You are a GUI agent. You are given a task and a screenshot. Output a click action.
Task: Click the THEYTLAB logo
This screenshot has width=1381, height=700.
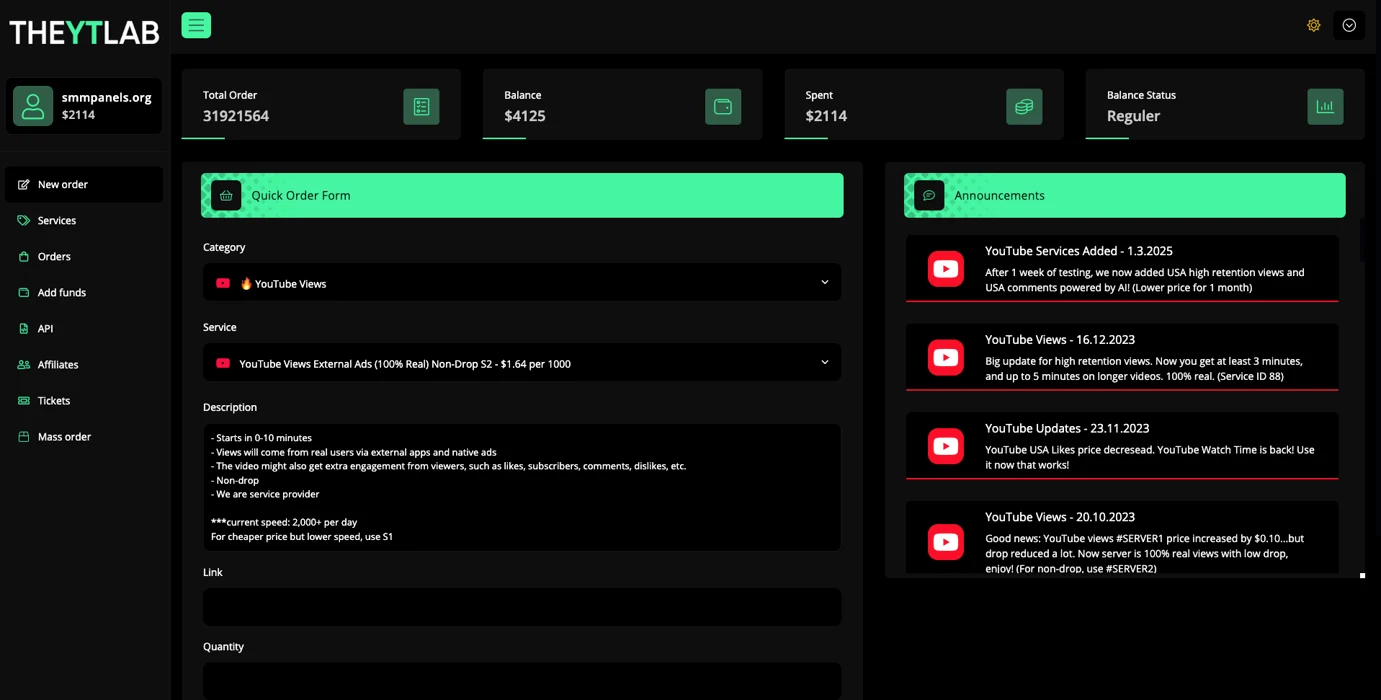click(84, 33)
